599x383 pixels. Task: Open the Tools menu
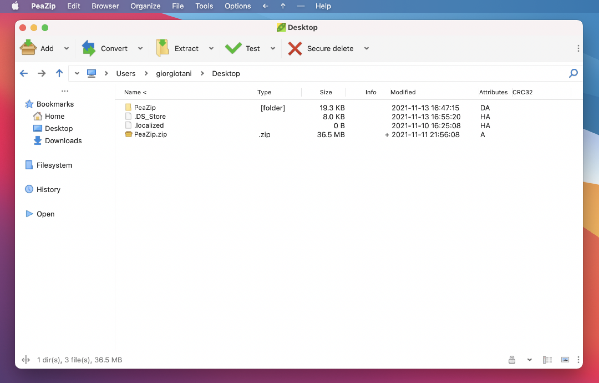(x=204, y=6)
